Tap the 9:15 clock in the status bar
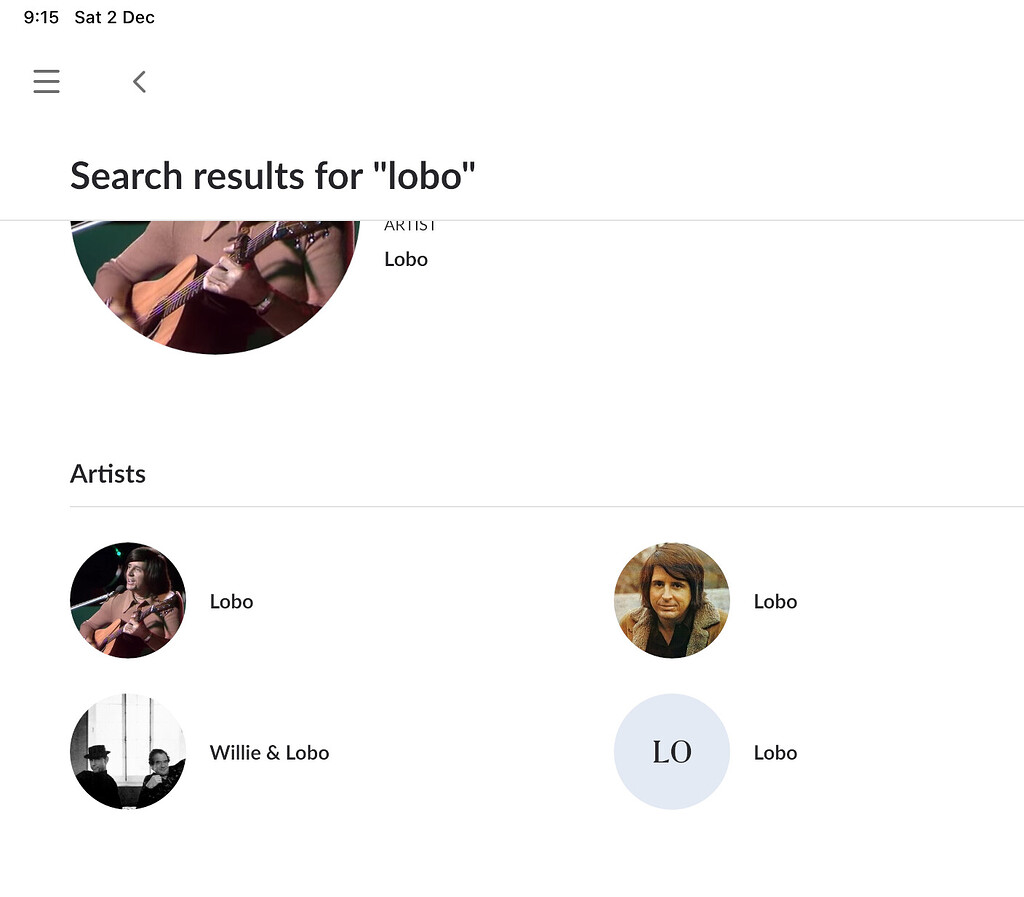This screenshot has height=897, width=1024. (x=40, y=16)
